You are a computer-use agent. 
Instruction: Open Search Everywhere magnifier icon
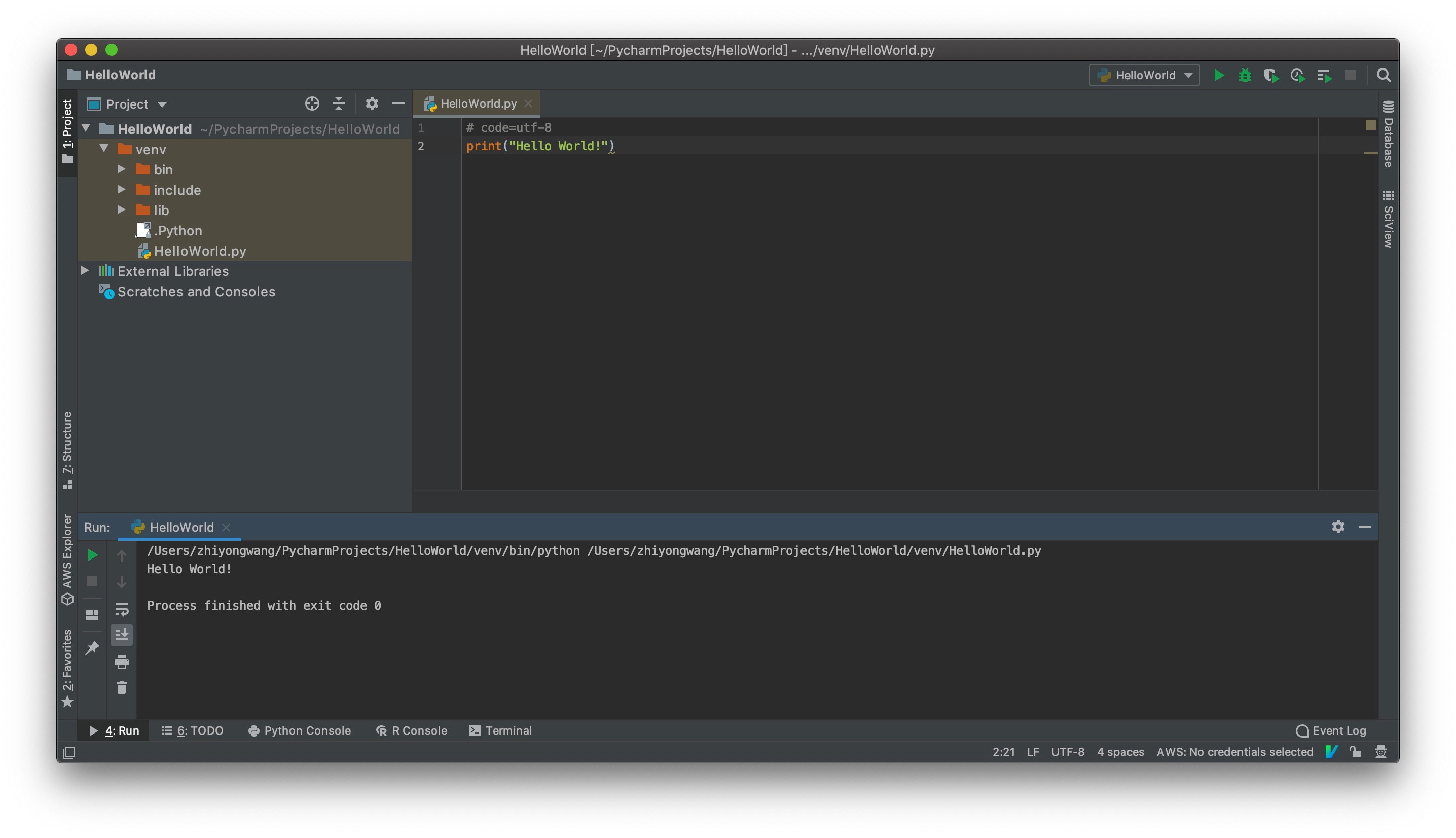coord(1384,76)
